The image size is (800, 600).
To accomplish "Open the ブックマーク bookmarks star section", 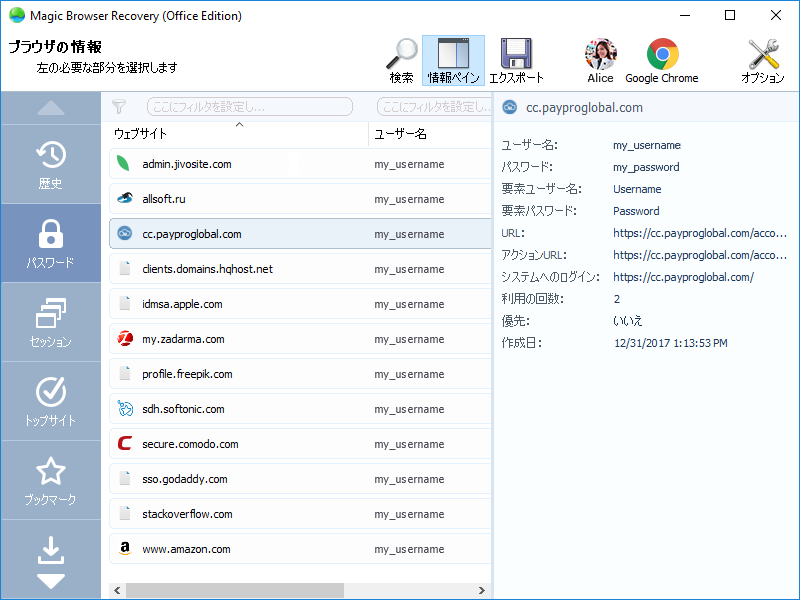I will (x=51, y=481).
